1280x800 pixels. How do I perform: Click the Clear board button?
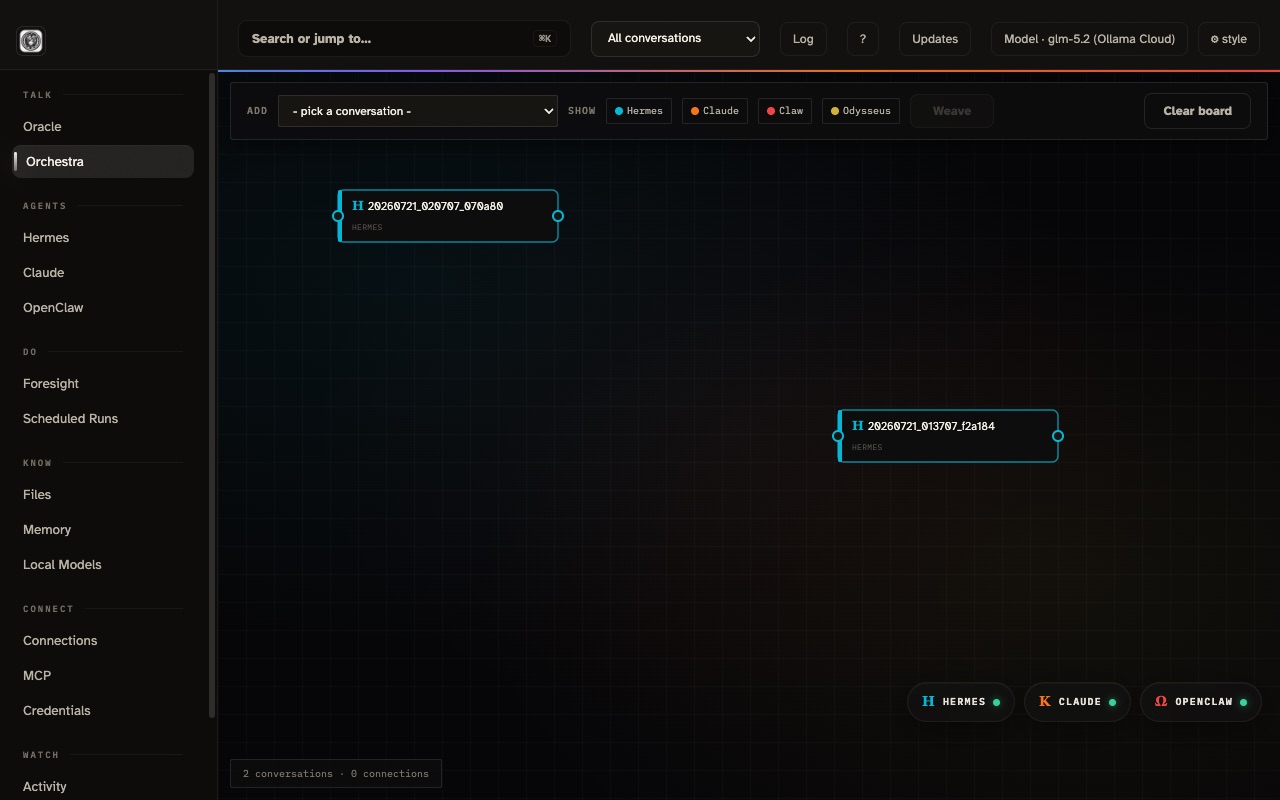[x=1197, y=111]
